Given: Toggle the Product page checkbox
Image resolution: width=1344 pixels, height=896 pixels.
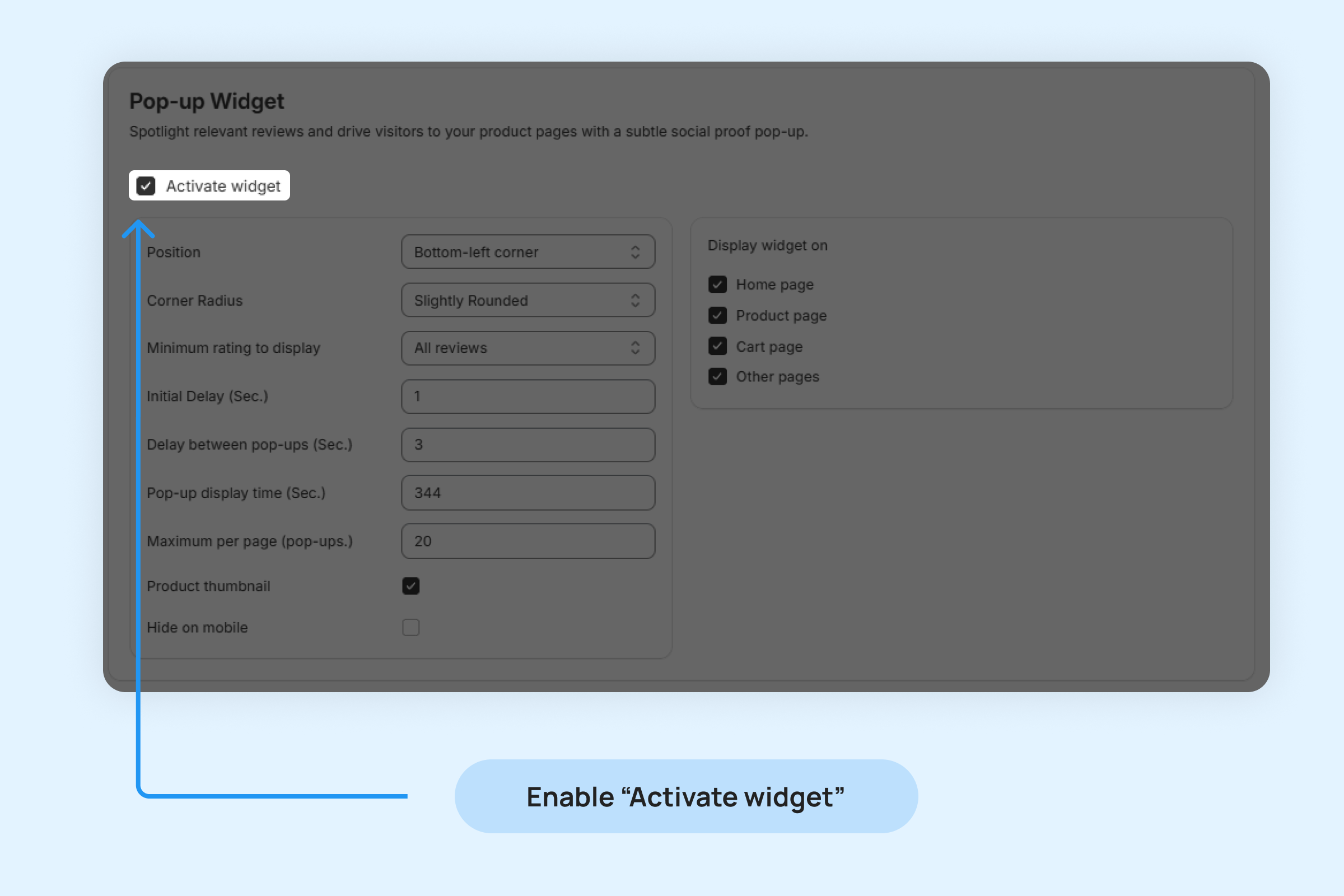Looking at the screenshot, I should click(x=718, y=315).
